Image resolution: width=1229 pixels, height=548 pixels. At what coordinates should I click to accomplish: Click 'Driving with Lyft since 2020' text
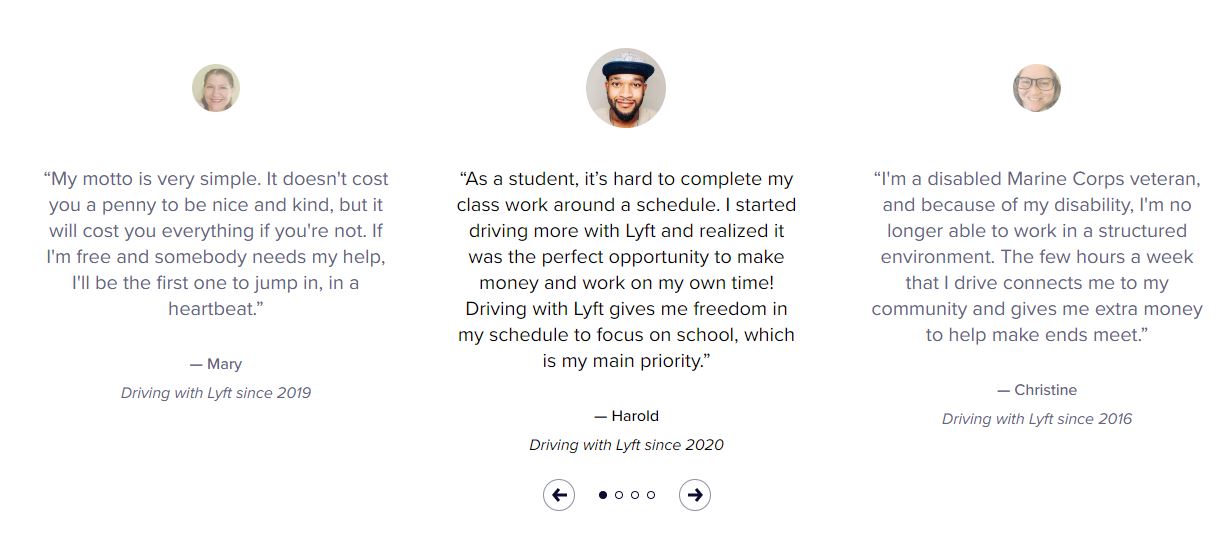click(626, 445)
